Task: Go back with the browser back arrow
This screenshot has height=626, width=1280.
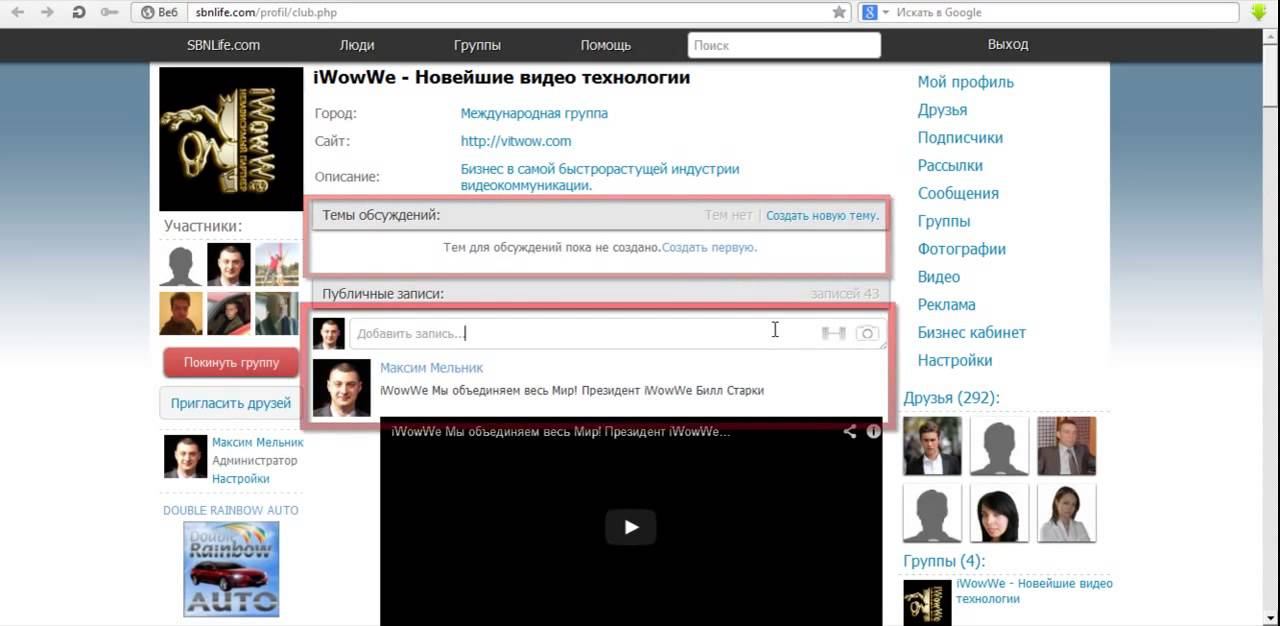Action: click(x=18, y=12)
